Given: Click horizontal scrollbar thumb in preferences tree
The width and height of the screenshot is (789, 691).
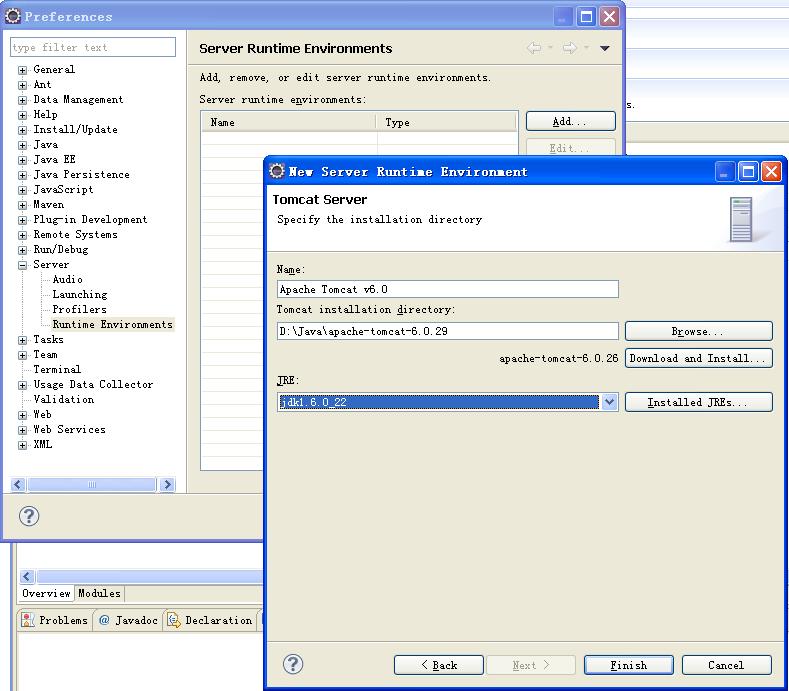Looking at the screenshot, I should pos(92,485).
